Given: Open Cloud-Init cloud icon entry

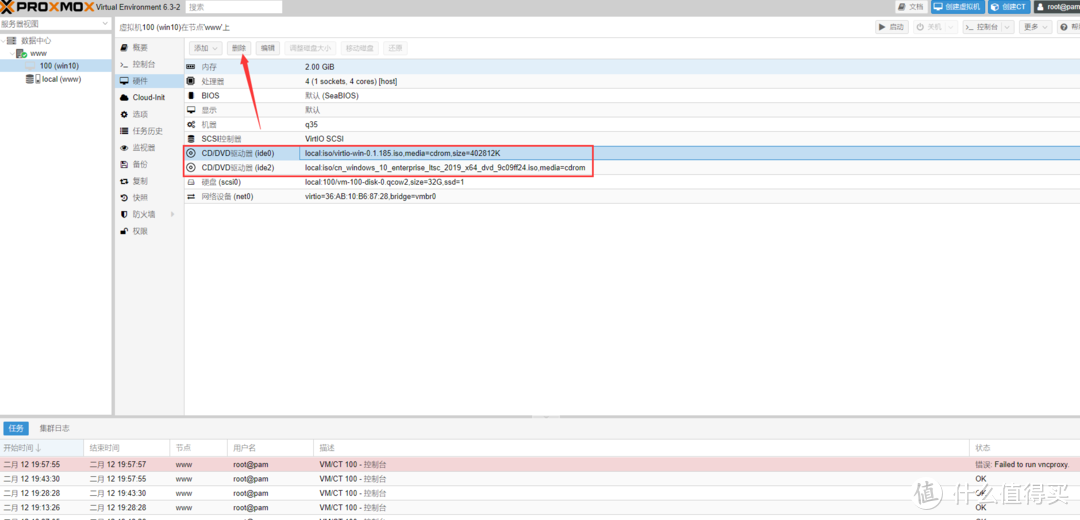Looking at the screenshot, I should [124, 97].
